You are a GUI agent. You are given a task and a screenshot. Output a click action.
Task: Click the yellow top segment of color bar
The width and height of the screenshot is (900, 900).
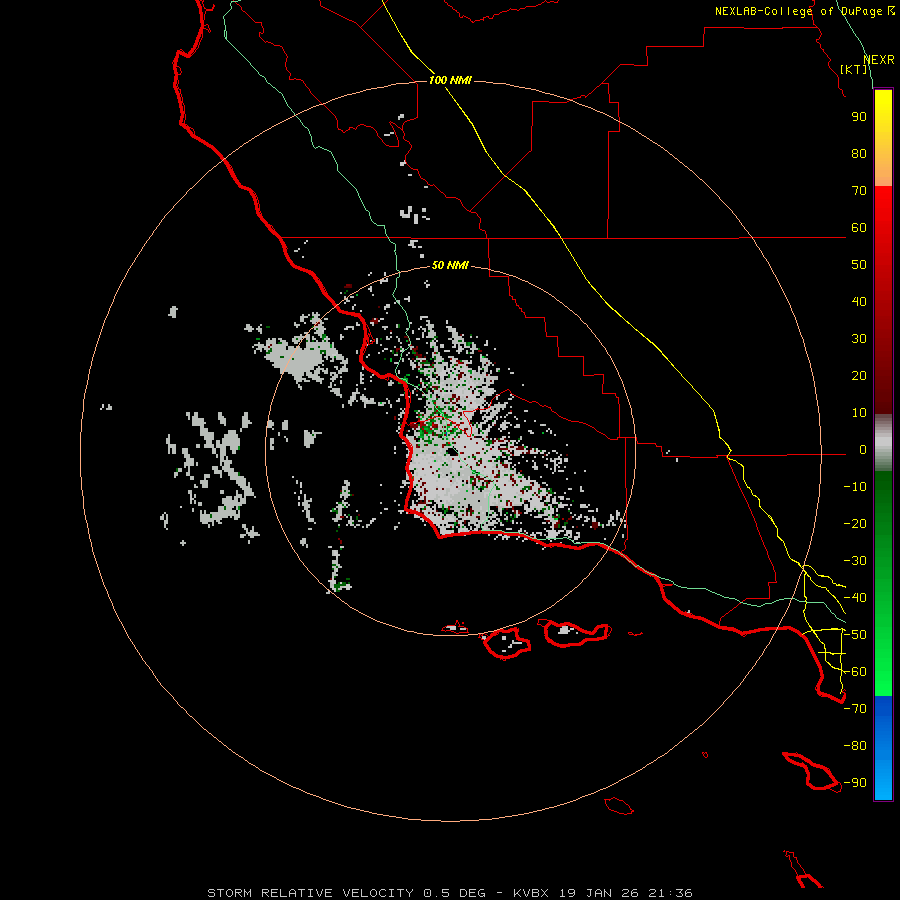[883, 138]
